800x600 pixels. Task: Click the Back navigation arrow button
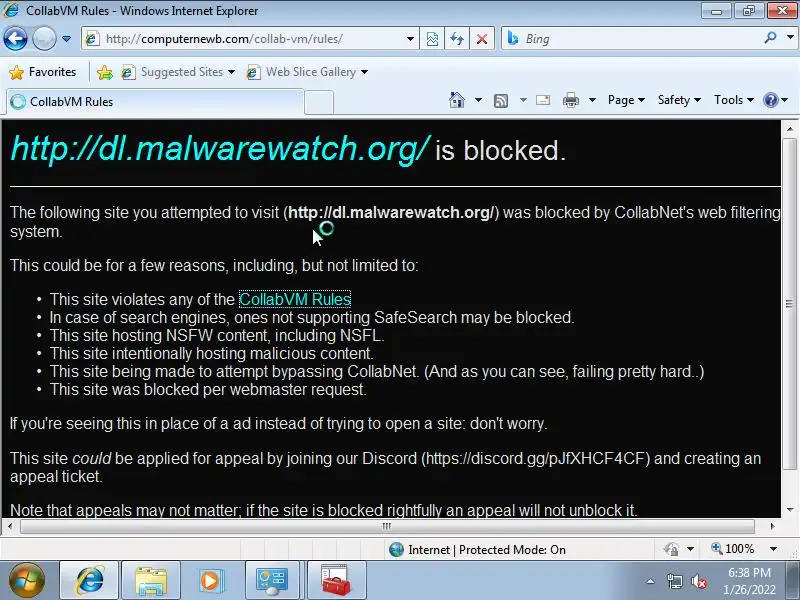[x=15, y=39]
